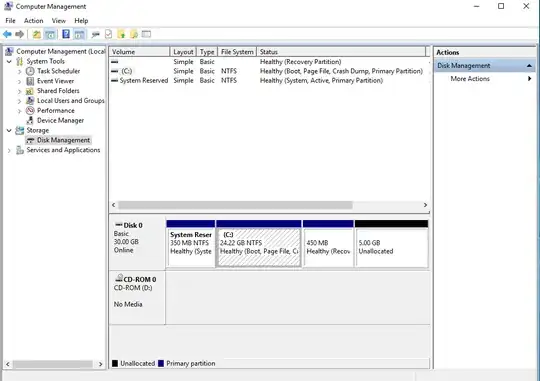Sort by the Volume column header

point(139,52)
